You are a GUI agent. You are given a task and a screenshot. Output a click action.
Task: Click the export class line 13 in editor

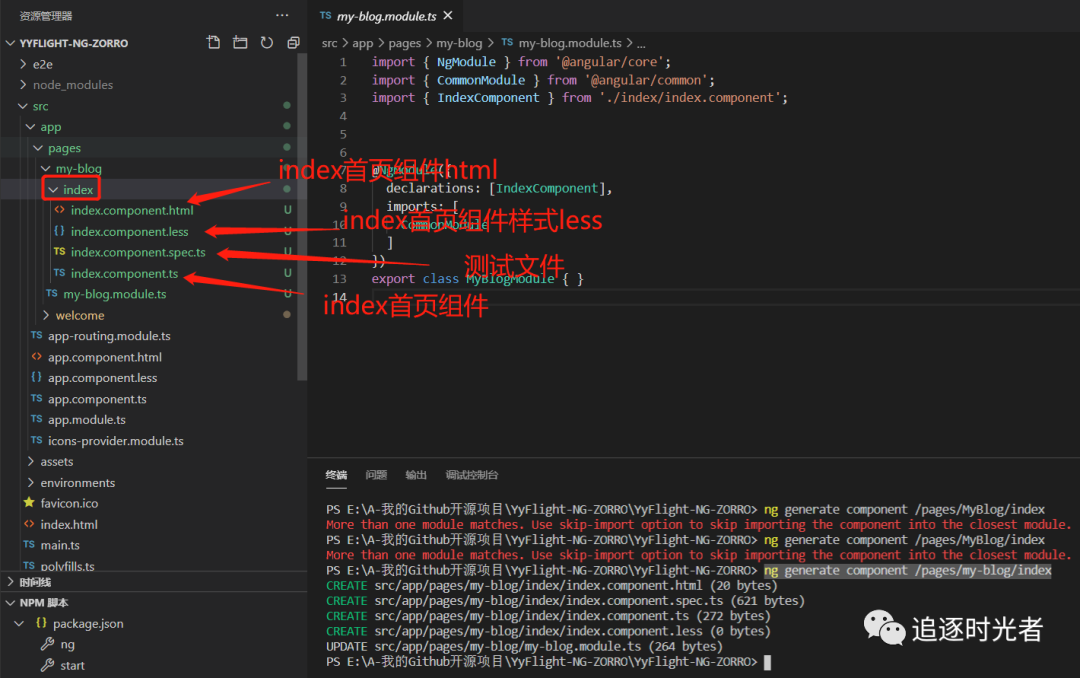click(x=477, y=278)
